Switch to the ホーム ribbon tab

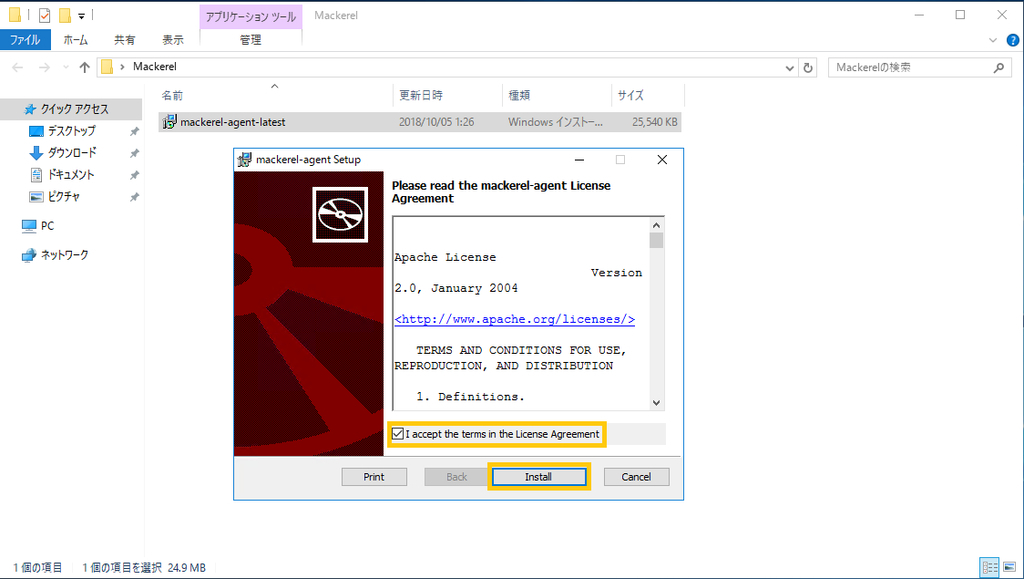(x=76, y=40)
